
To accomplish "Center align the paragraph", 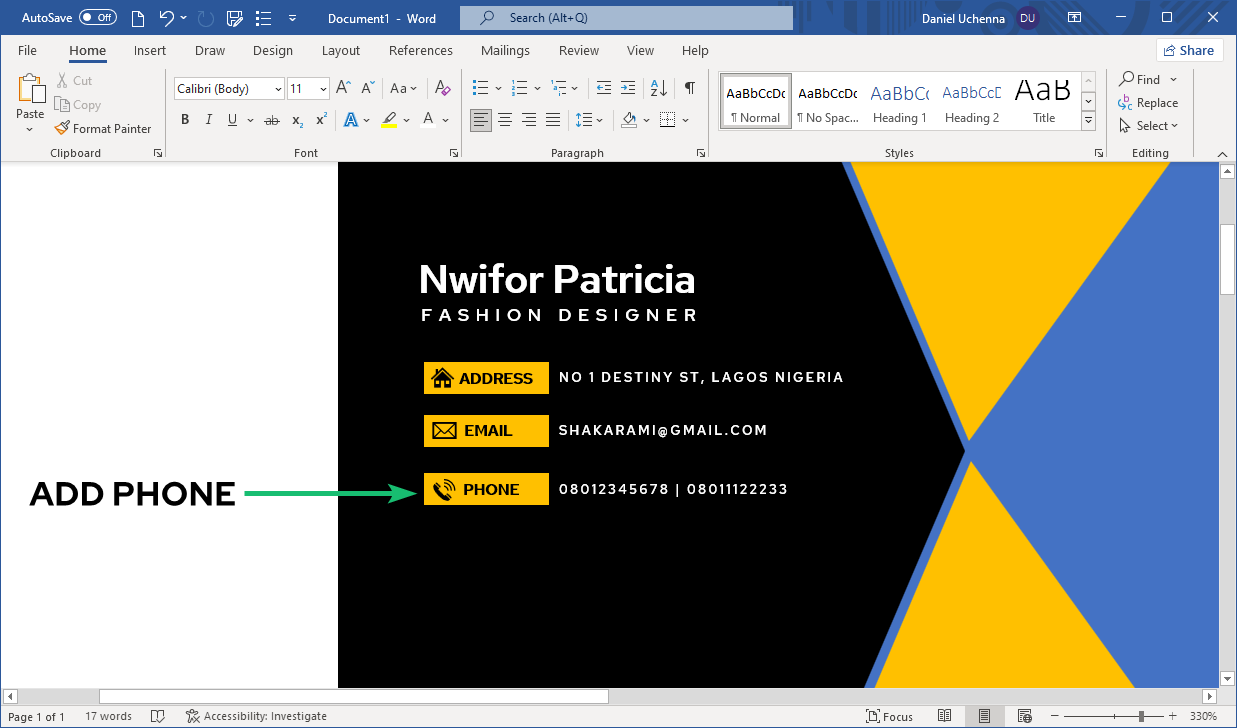I will point(505,120).
